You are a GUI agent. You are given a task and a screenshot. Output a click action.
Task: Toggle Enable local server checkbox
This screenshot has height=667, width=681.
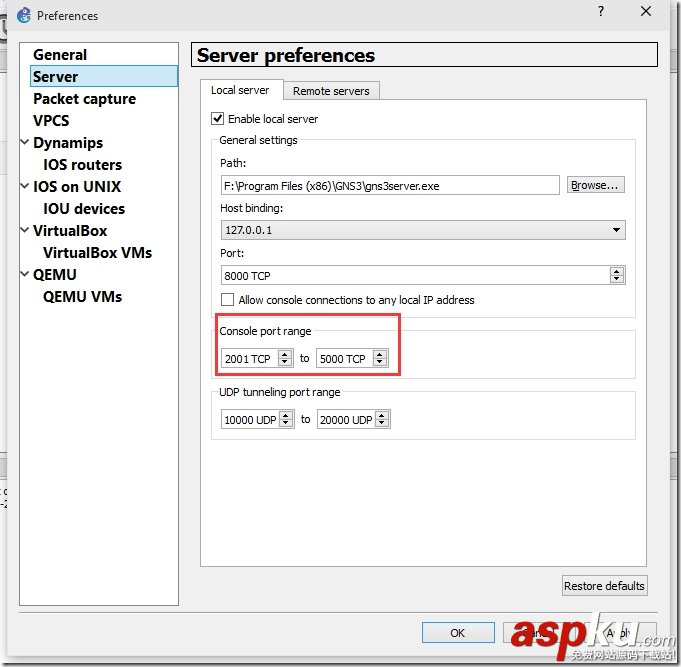pyautogui.click(x=218, y=119)
